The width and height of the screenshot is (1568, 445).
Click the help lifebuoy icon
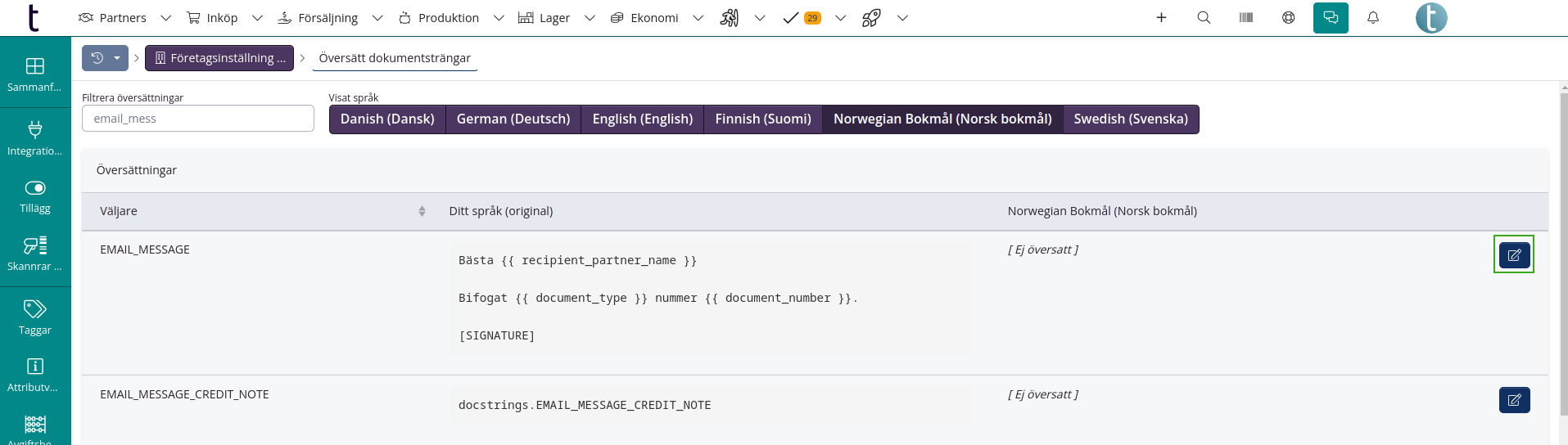coord(1288,17)
